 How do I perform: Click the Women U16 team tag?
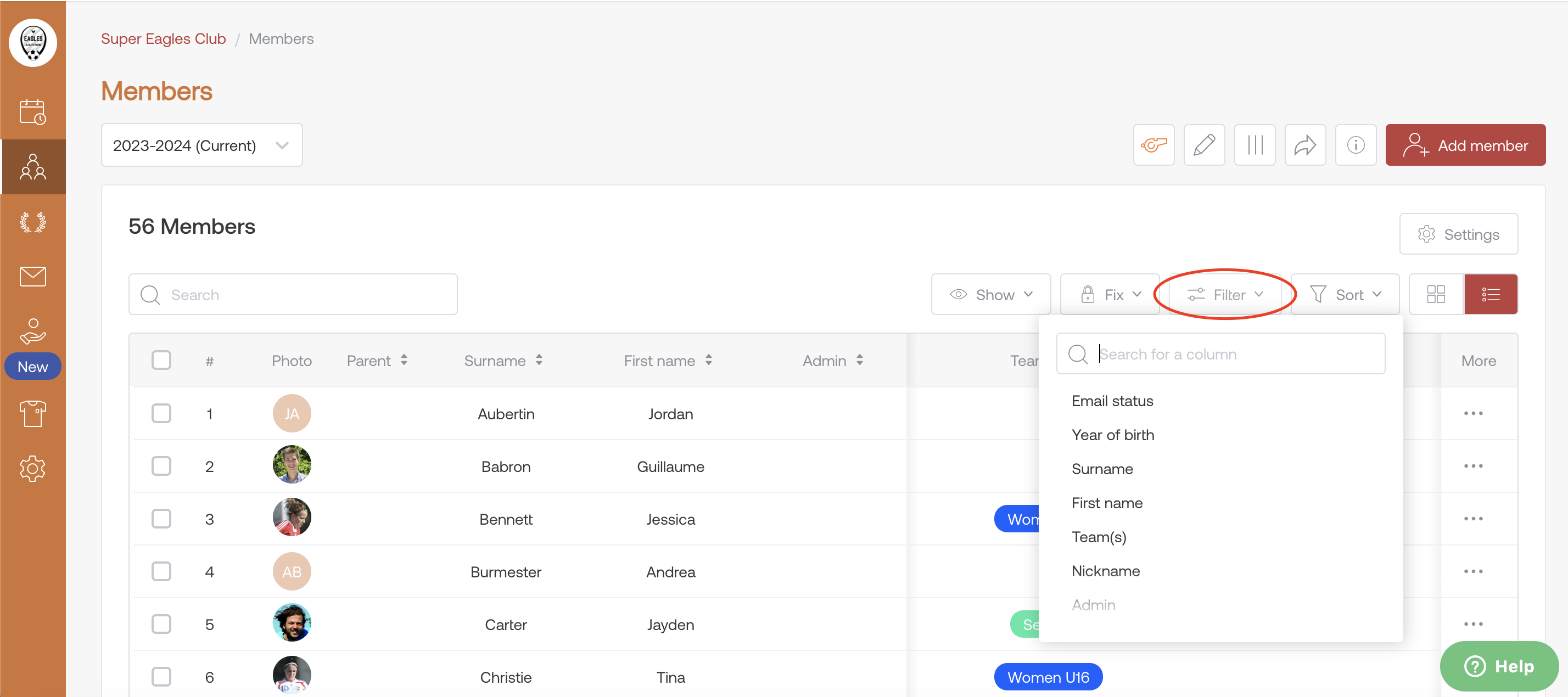(x=1048, y=677)
